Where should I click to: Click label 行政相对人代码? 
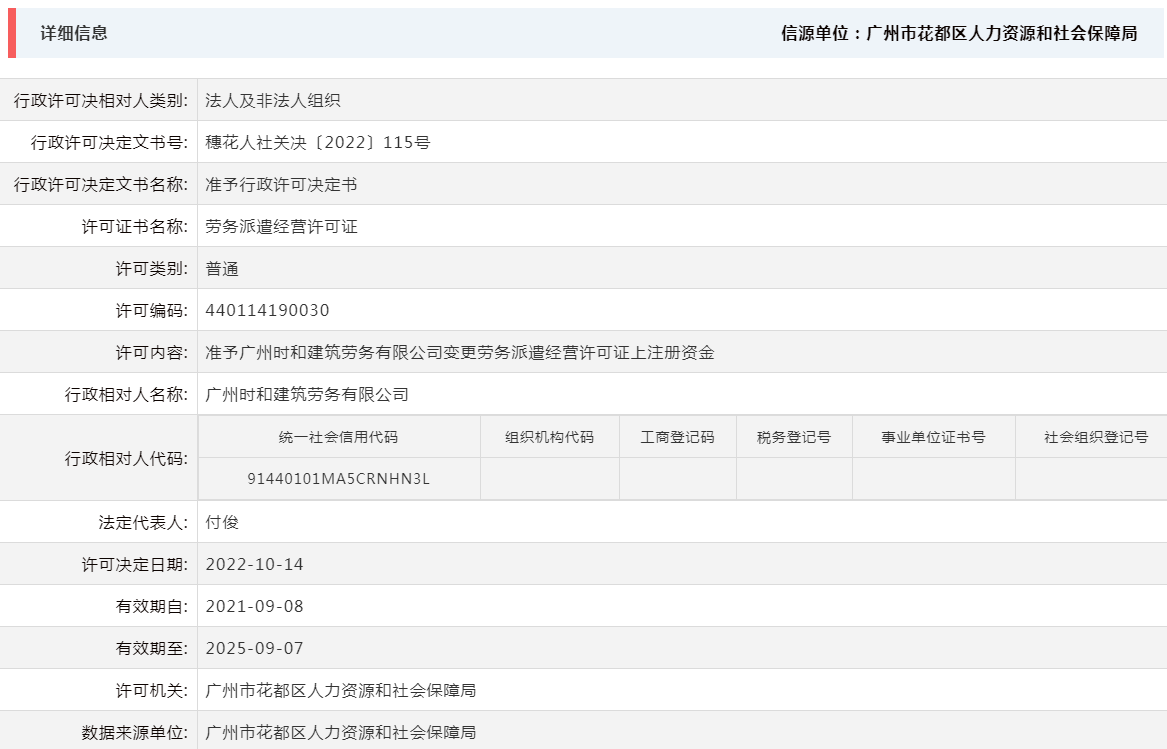tap(127, 459)
